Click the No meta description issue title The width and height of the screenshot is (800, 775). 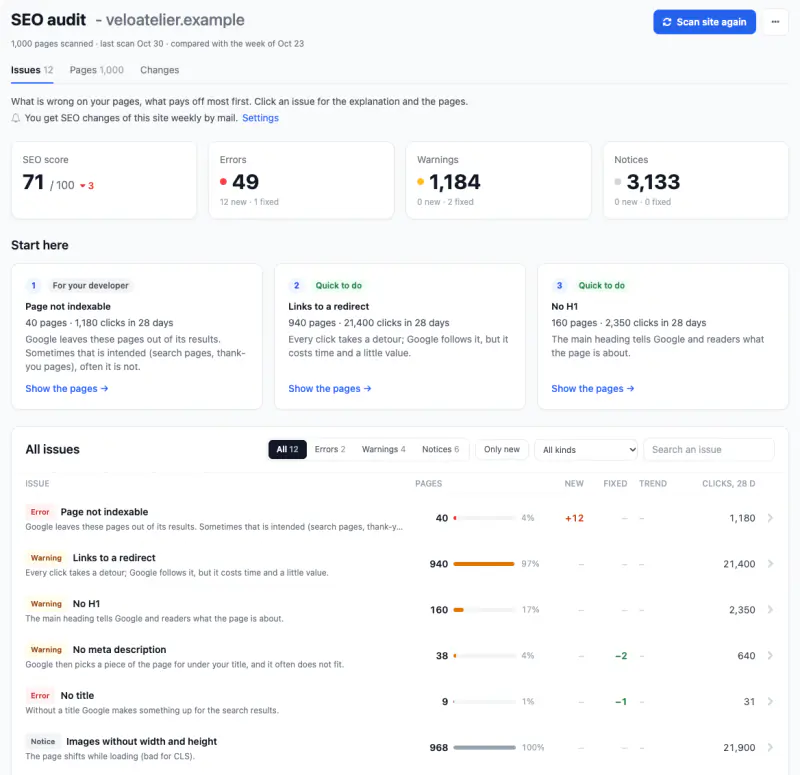pos(119,649)
